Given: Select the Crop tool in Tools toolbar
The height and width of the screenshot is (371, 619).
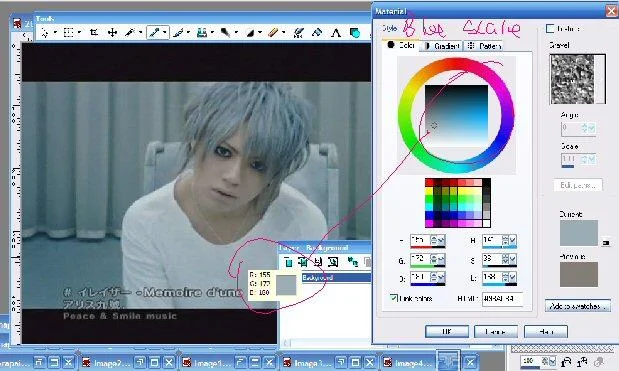Looking at the screenshot, I should point(94,32).
